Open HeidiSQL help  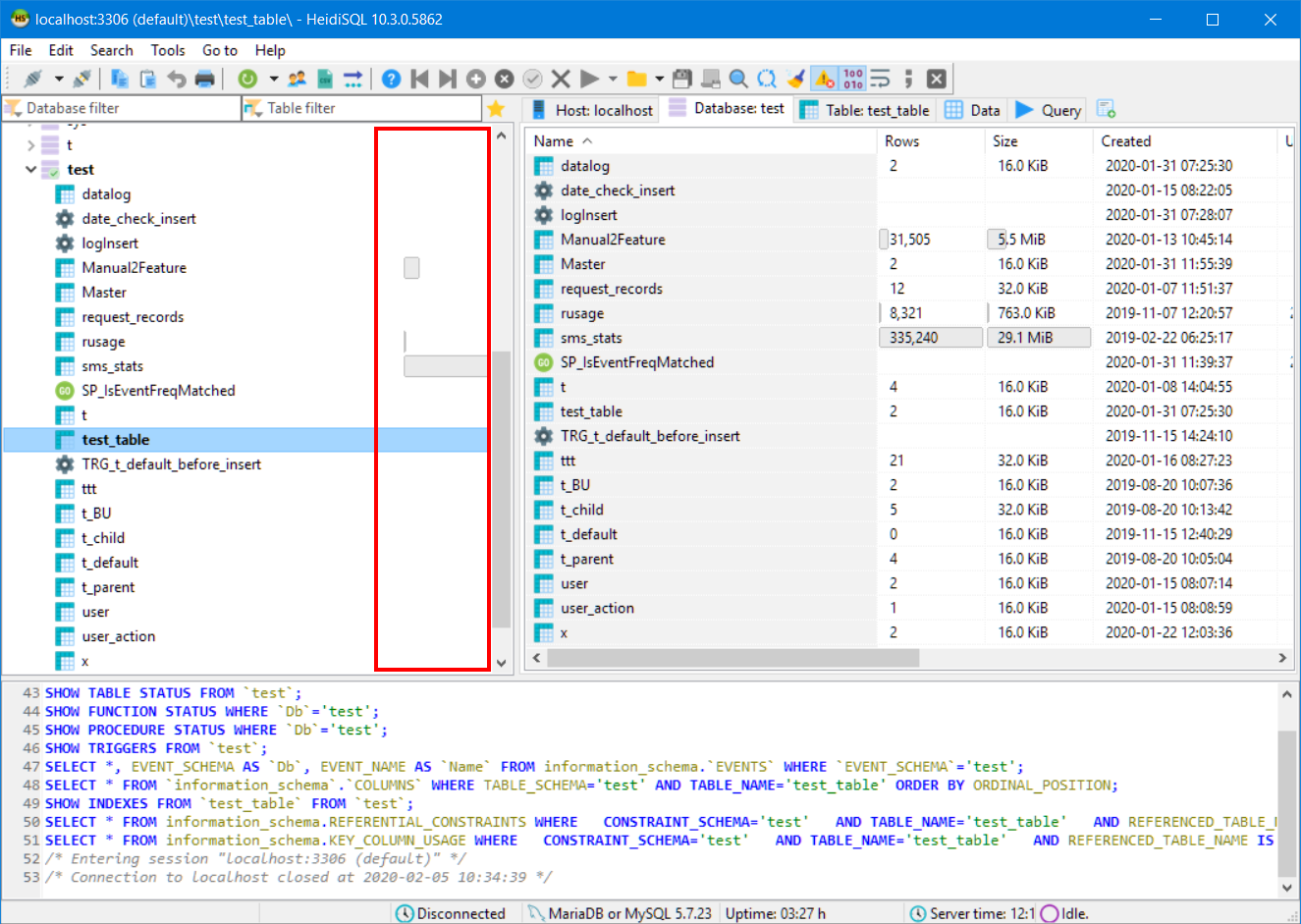point(391,79)
